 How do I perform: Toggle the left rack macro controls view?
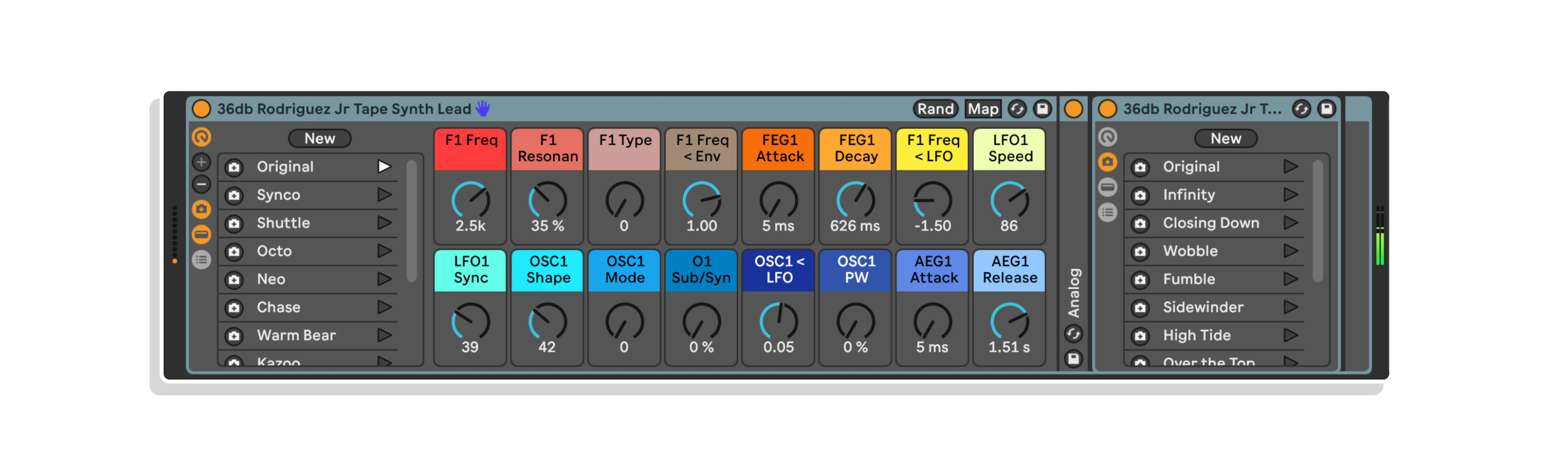(201, 137)
